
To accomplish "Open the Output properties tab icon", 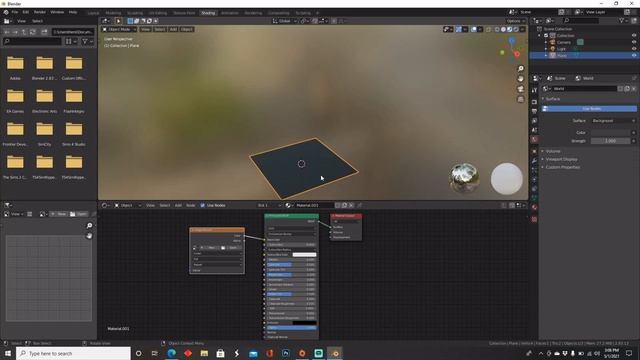I will coord(534,111).
